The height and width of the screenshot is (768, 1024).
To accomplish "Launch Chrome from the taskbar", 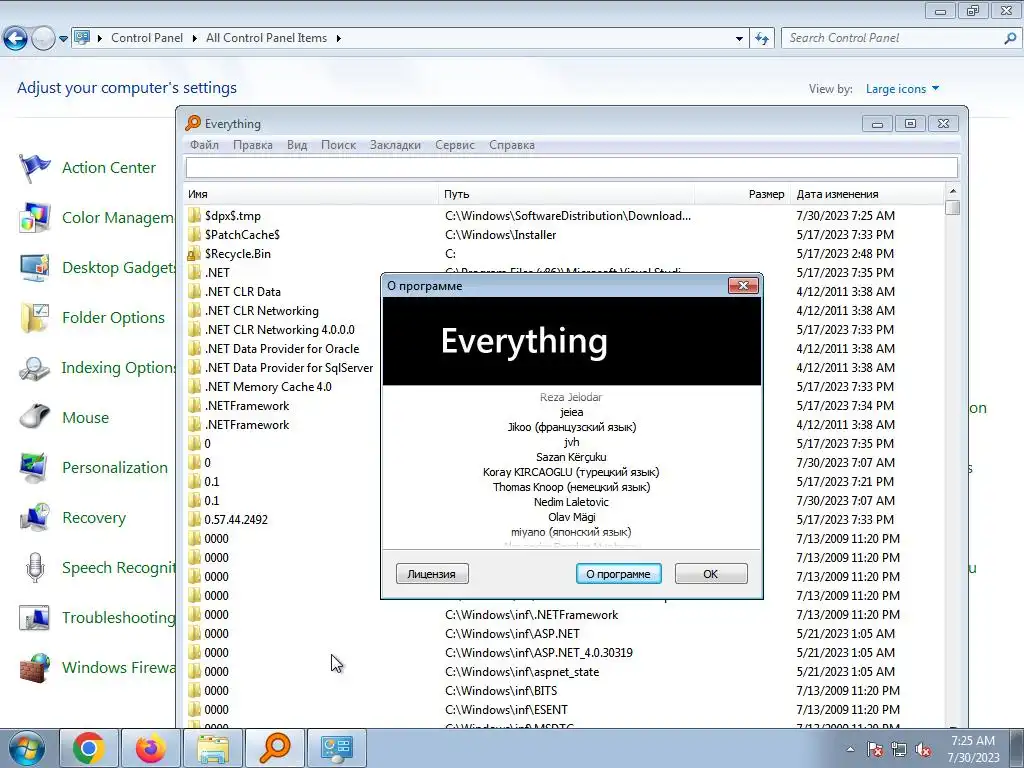I will [x=89, y=748].
